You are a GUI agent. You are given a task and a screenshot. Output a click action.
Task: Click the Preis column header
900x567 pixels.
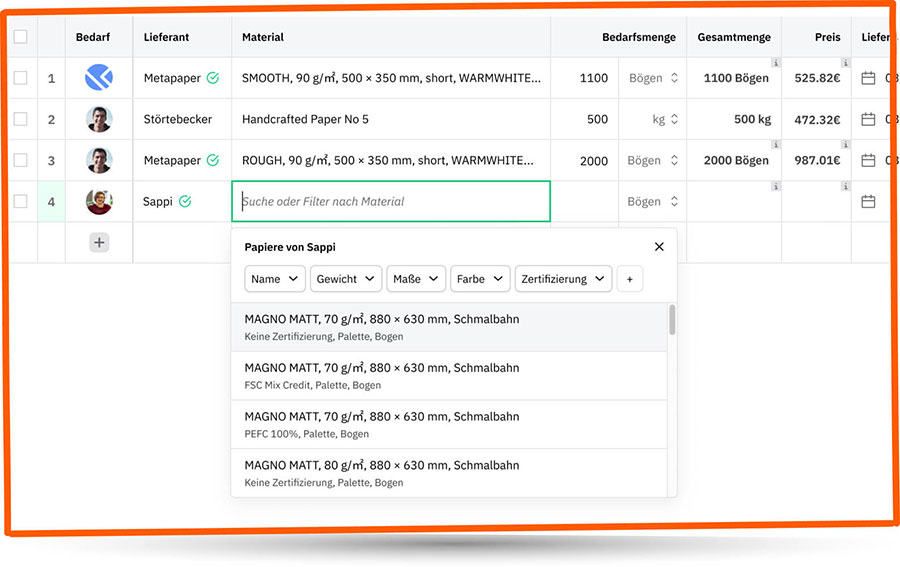(816, 37)
